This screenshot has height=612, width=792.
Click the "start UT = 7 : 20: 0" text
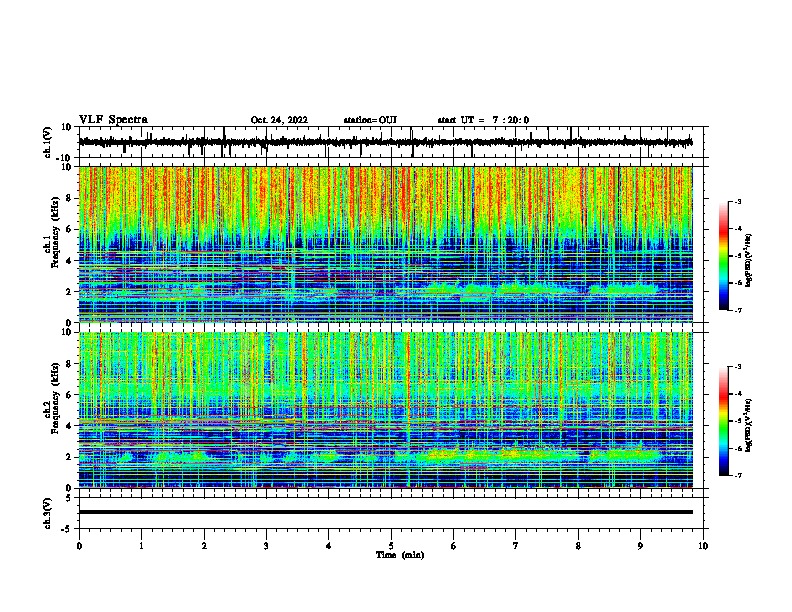483,120
